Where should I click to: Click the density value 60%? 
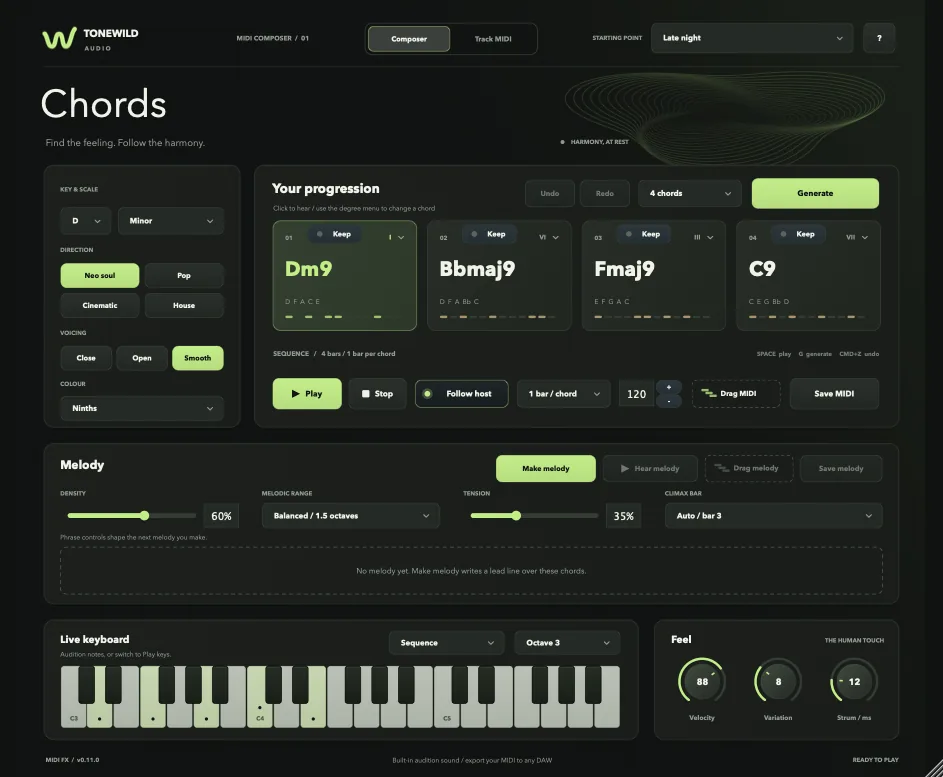click(221, 516)
